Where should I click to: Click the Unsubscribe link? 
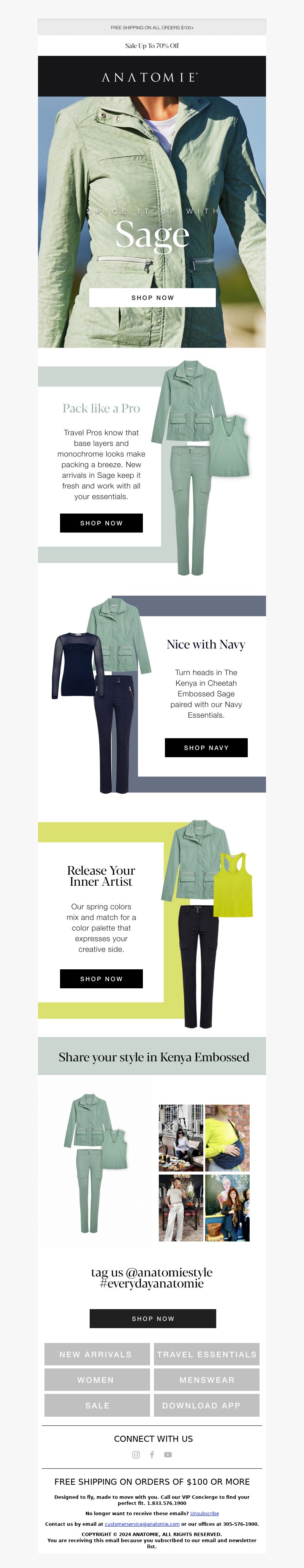click(x=204, y=1513)
